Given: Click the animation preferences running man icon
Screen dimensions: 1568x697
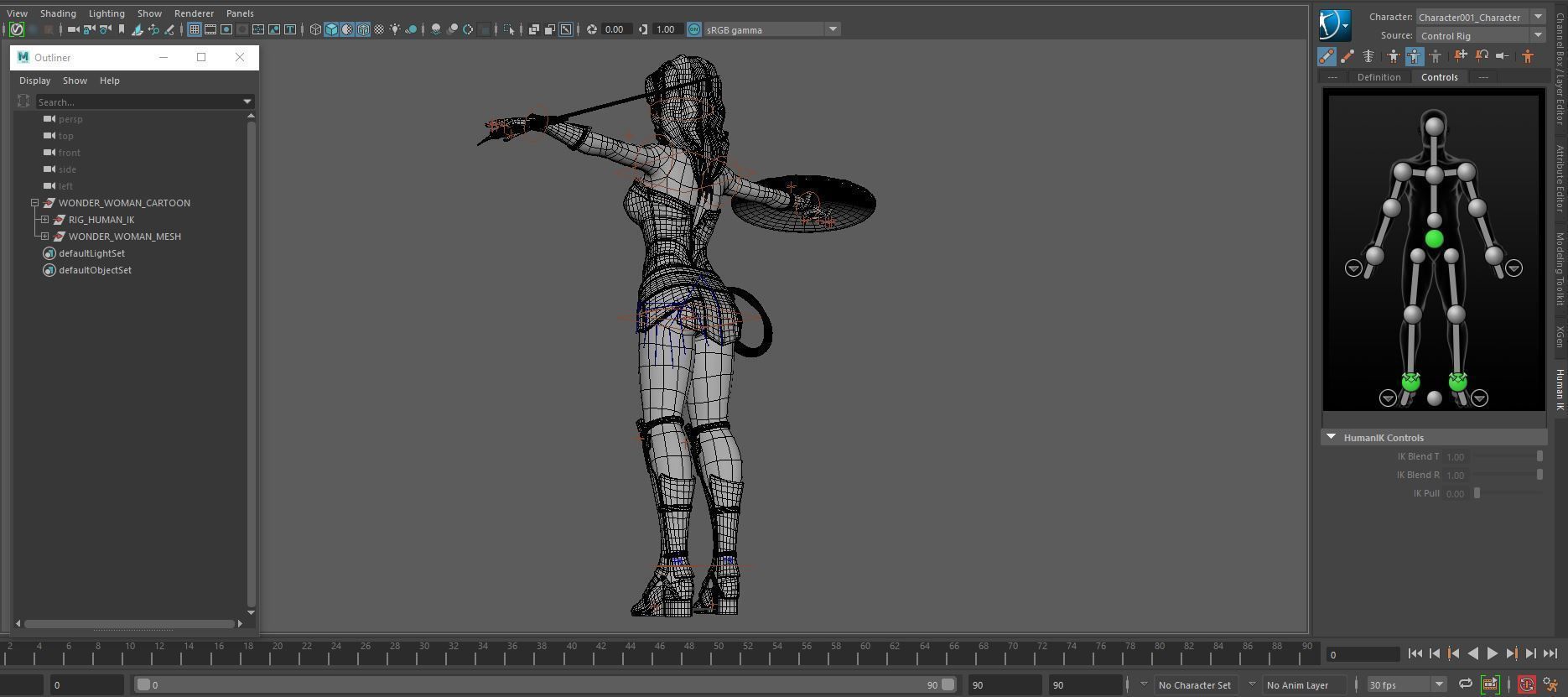Looking at the screenshot, I should tap(1550, 684).
